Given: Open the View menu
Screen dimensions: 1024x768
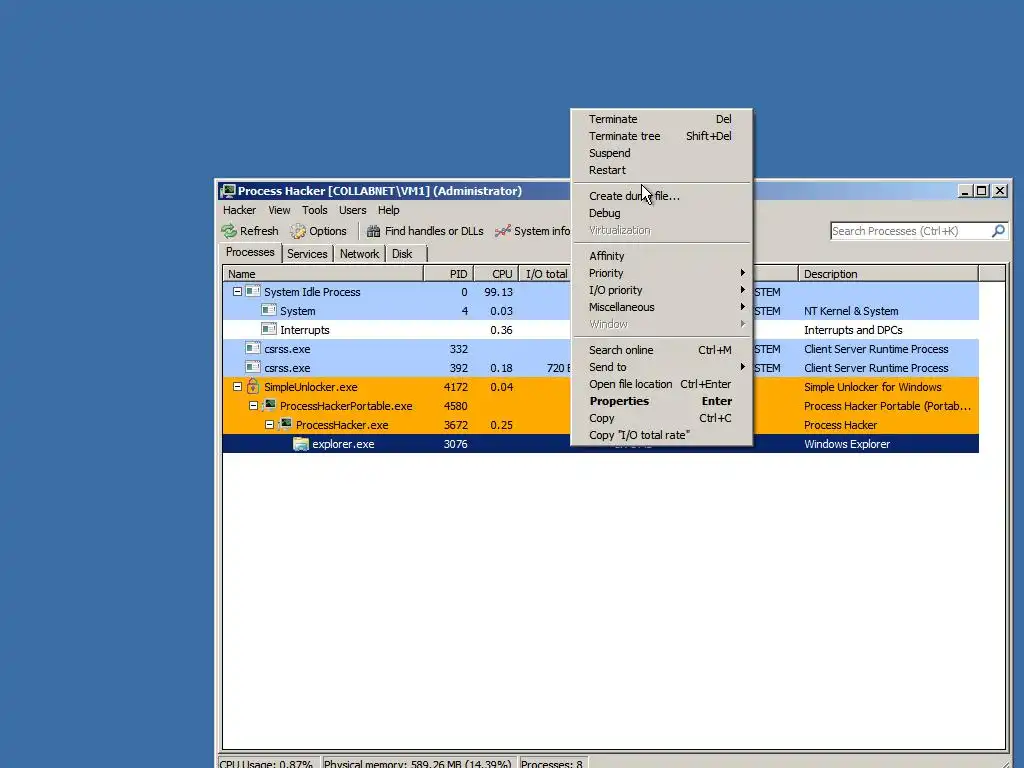Looking at the screenshot, I should pos(279,210).
